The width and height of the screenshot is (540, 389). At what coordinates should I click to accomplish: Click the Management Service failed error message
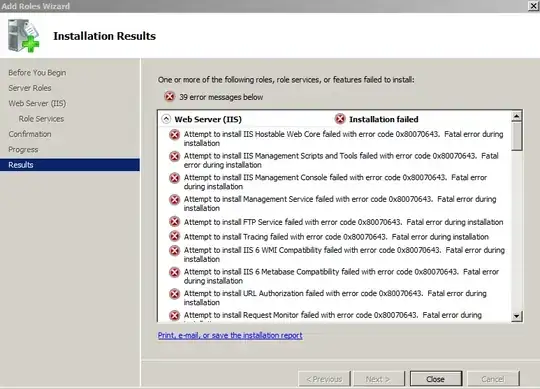coord(340,203)
